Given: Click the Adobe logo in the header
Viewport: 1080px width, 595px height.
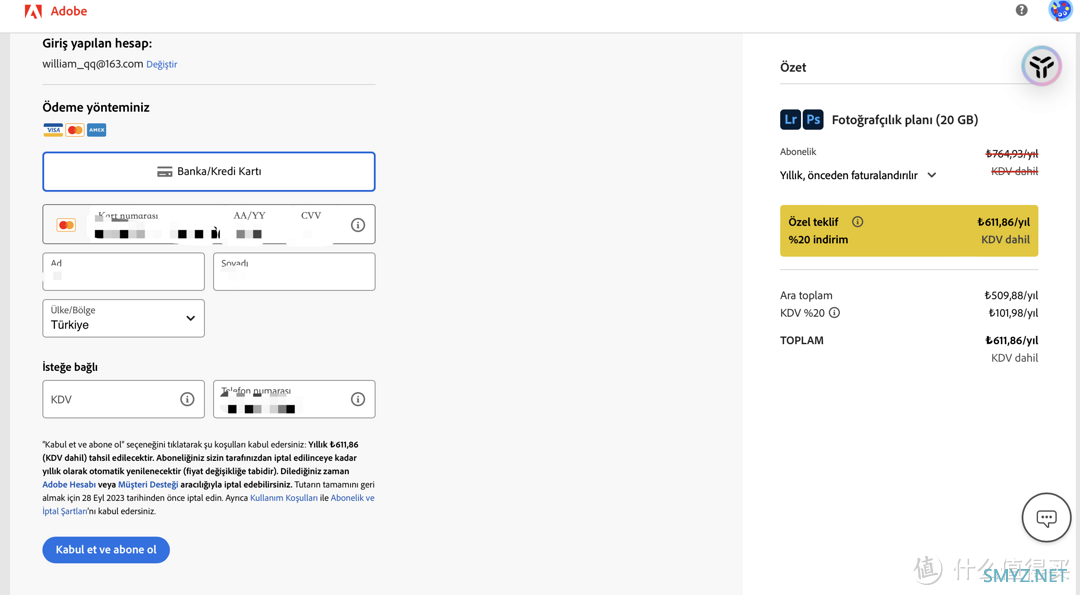Looking at the screenshot, I should [55, 11].
